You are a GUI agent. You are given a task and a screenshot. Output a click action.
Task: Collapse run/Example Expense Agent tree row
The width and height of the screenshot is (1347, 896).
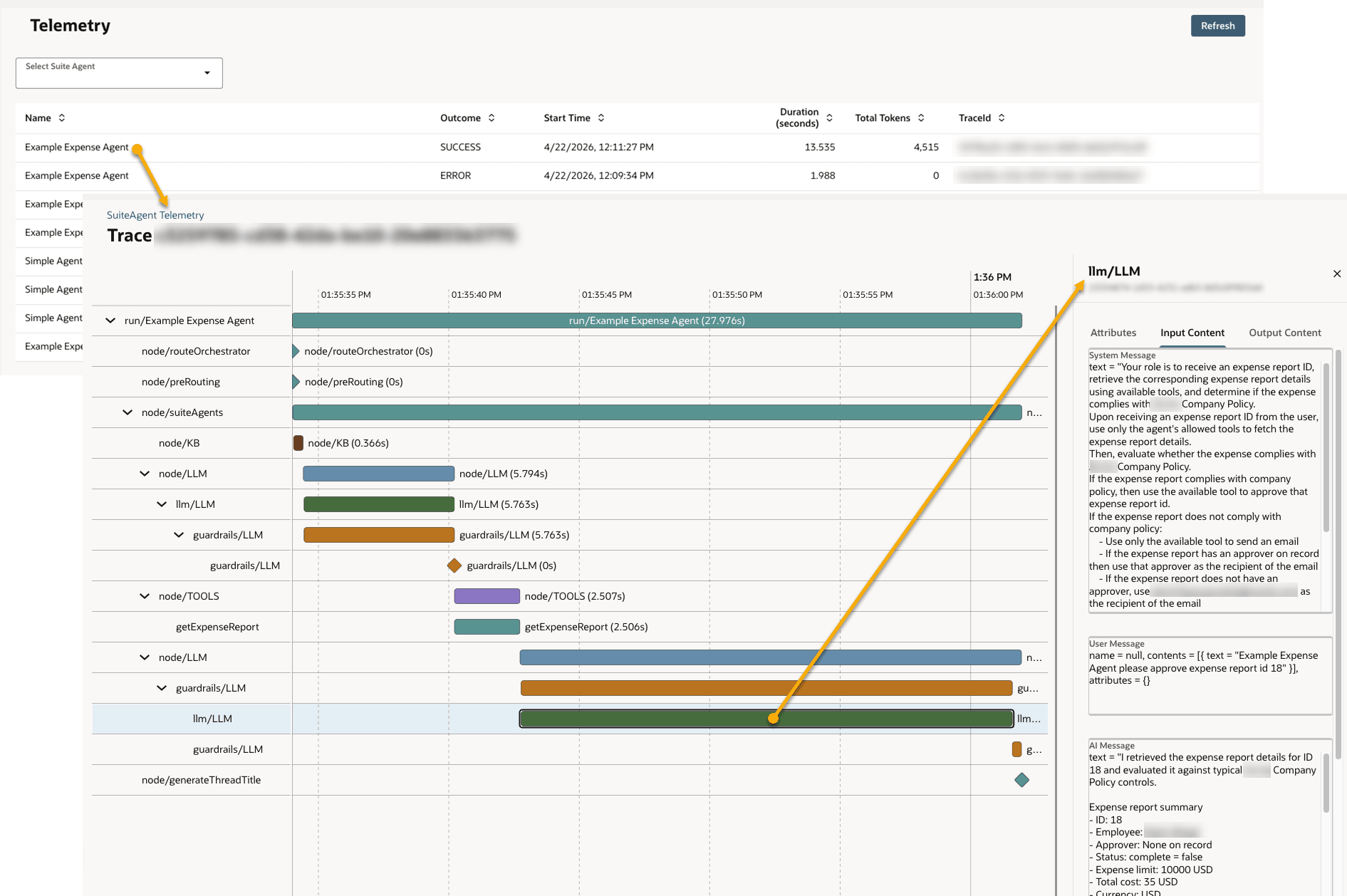pyautogui.click(x=110, y=321)
